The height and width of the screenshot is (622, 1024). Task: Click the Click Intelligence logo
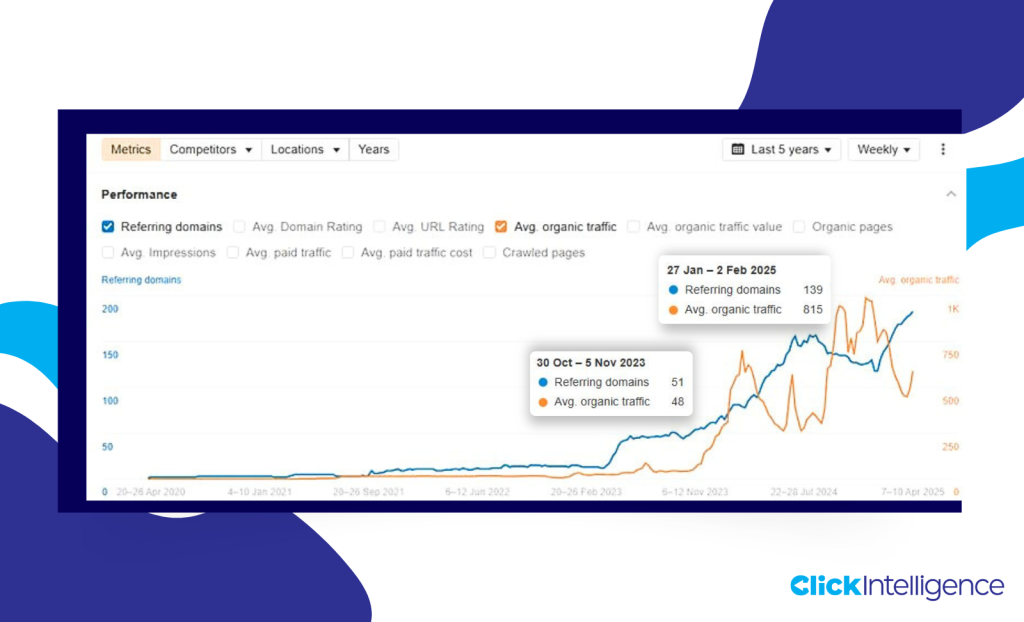click(x=895, y=587)
